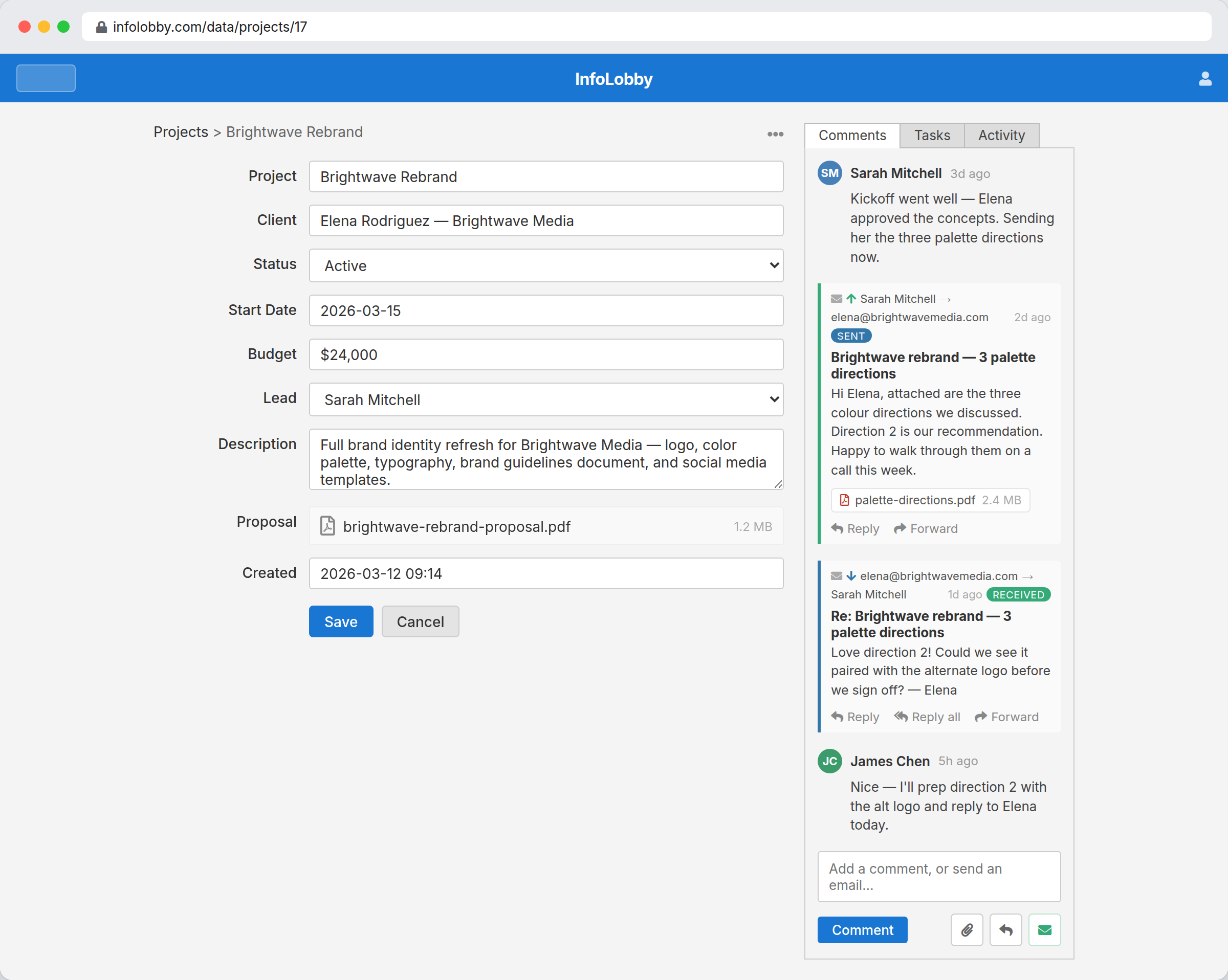1228x980 pixels.
Task: Switch to the Tasks tab
Action: (932, 136)
